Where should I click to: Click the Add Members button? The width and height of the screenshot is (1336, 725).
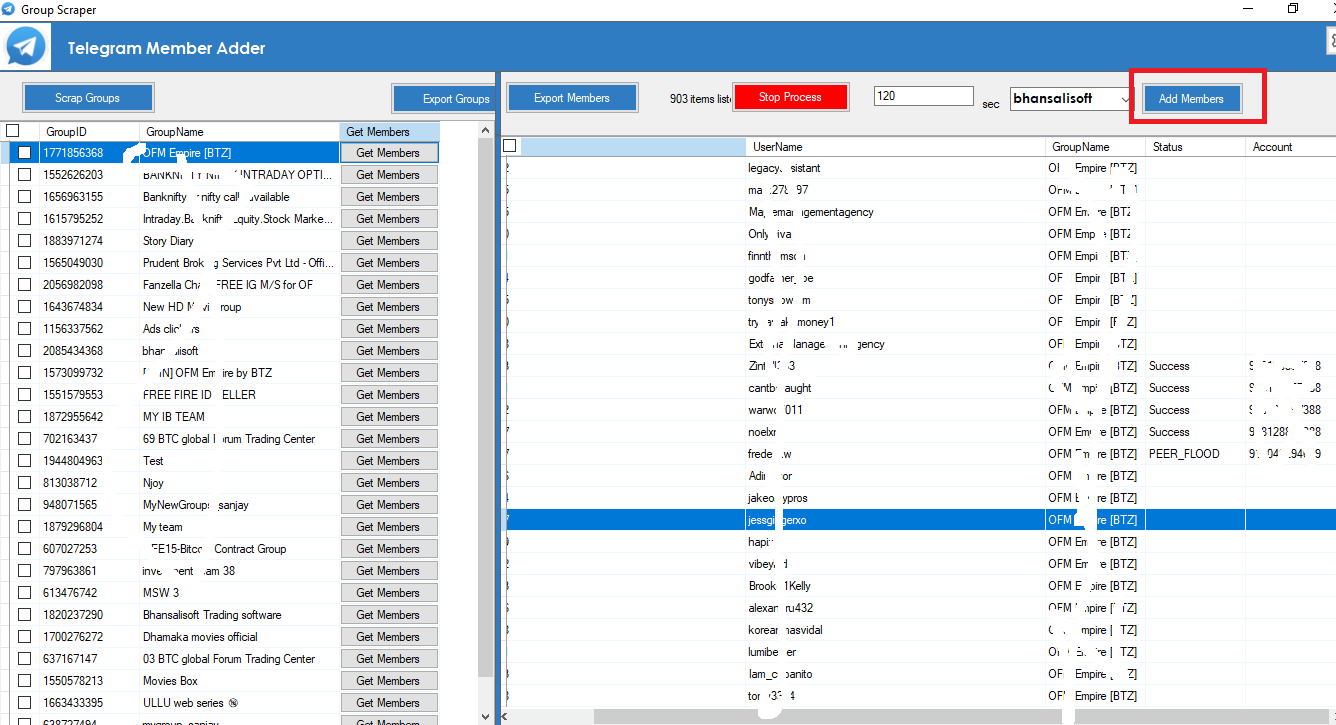point(1191,99)
